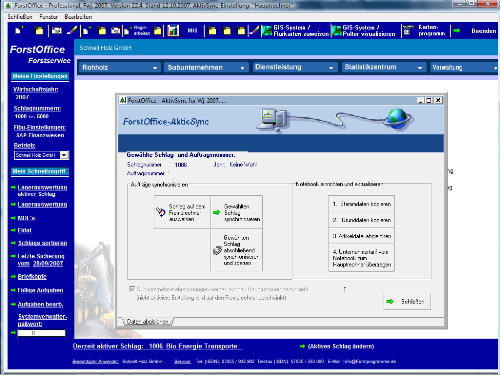The width and height of the screenshot is (500, 375).
Task: Click green arrow beside Fällige Aufgaben
Action: 13,290
